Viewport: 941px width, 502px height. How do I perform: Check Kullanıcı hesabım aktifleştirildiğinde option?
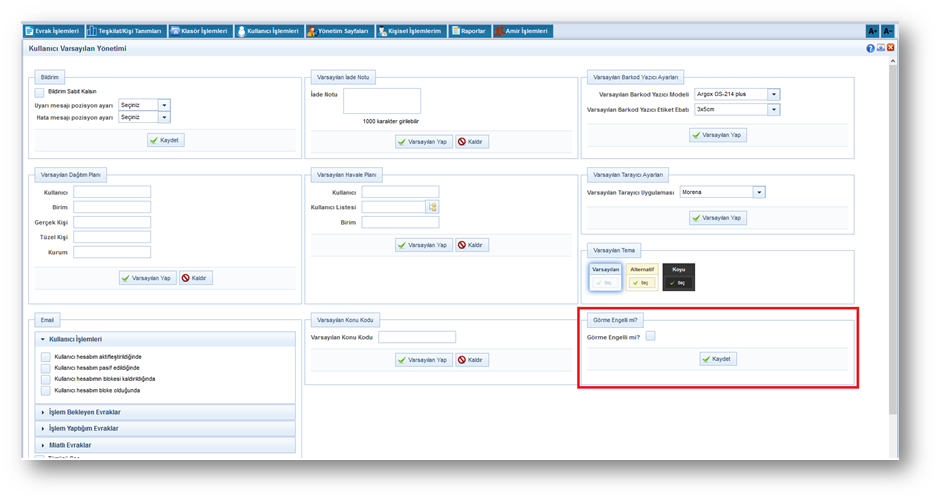[45, 357]
